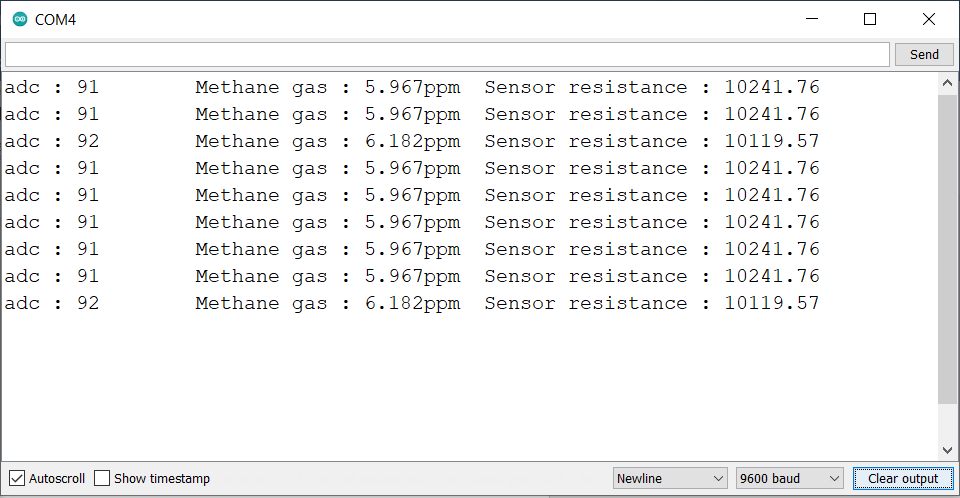The image size is (960, 498).
Task: Minimize the COM4 serial monitor window
Action: click(812, 19)
